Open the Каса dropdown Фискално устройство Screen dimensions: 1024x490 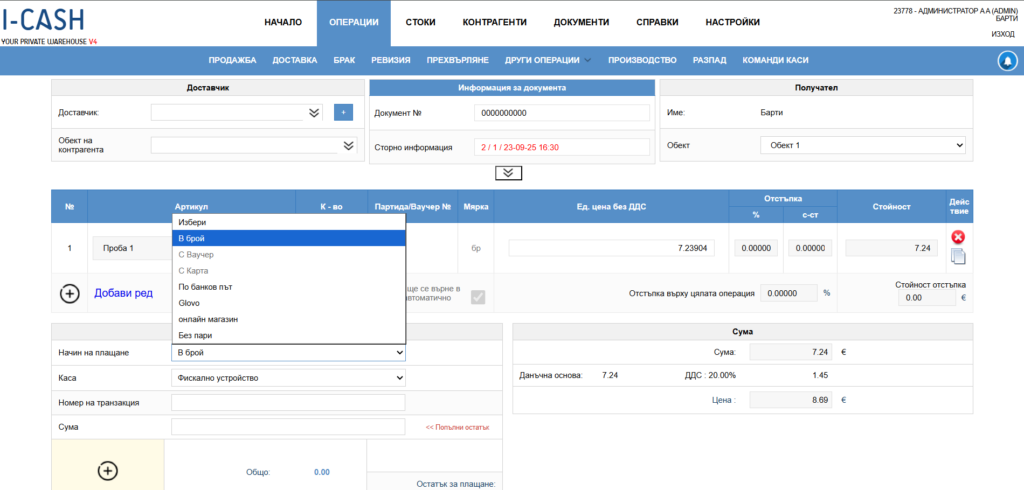click(x=288, y=378)
